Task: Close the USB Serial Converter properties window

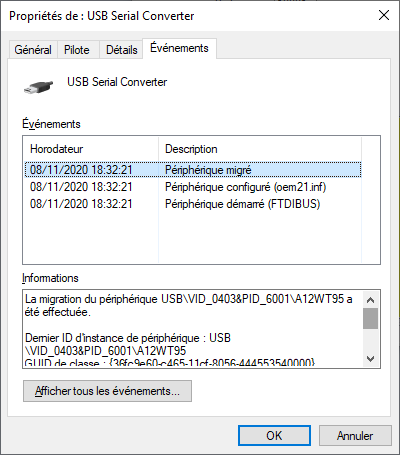Action: coord(384,15)
